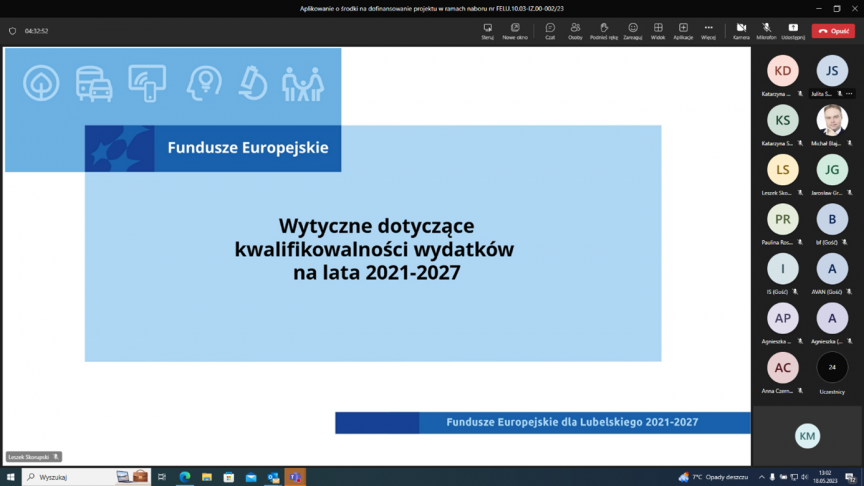Click the meeting timer 04:32:52

click(36, 31)
